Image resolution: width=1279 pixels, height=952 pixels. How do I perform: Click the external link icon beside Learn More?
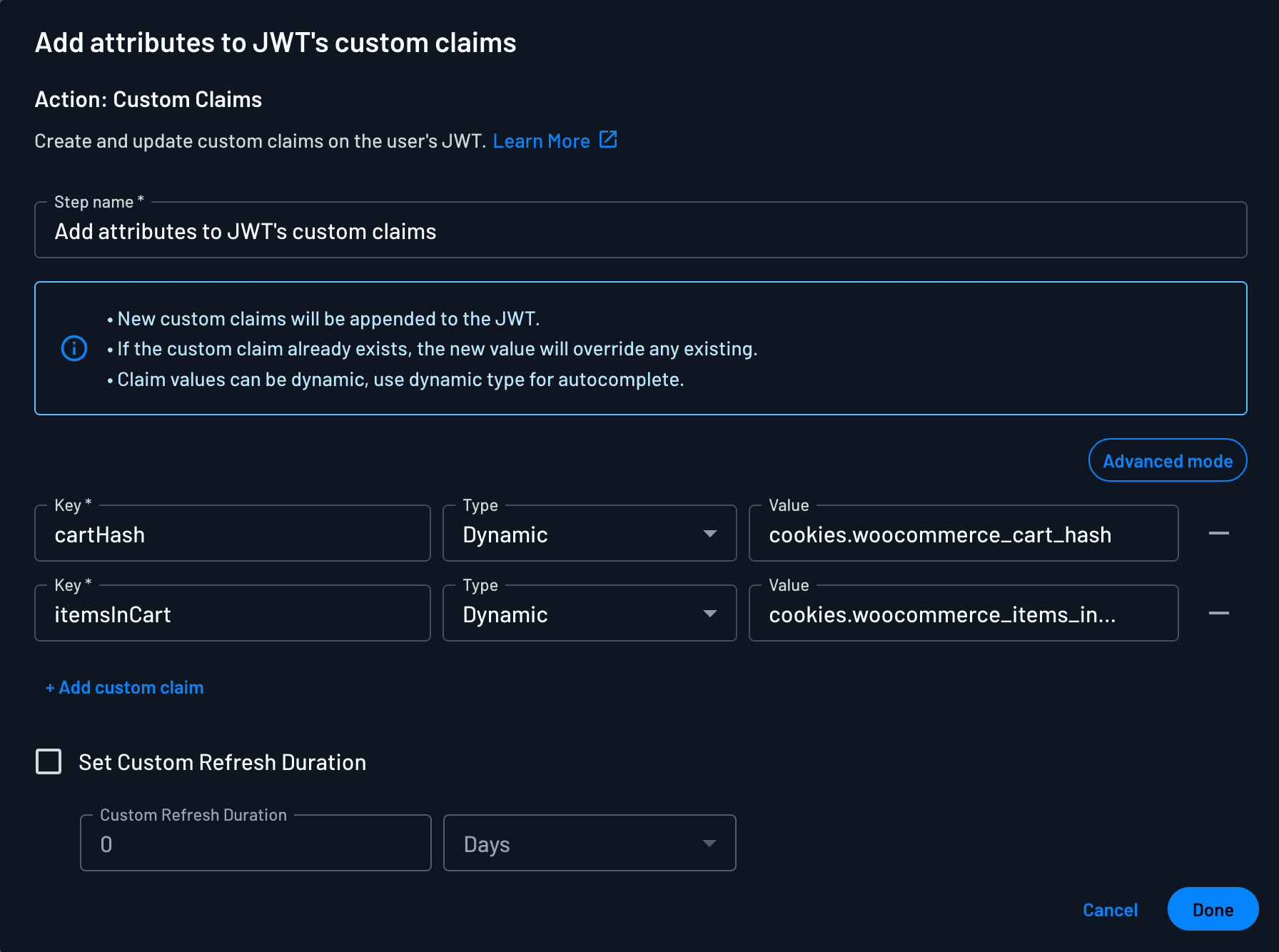coord(608,140)
